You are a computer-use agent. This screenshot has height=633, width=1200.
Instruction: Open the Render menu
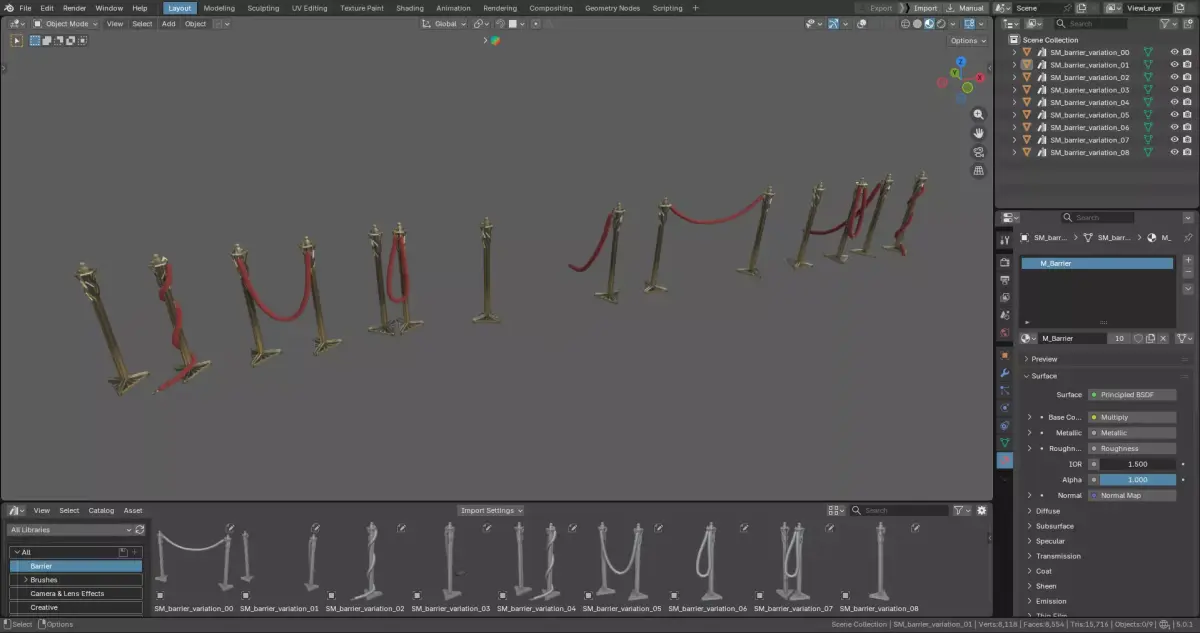(x=75, y=8)
